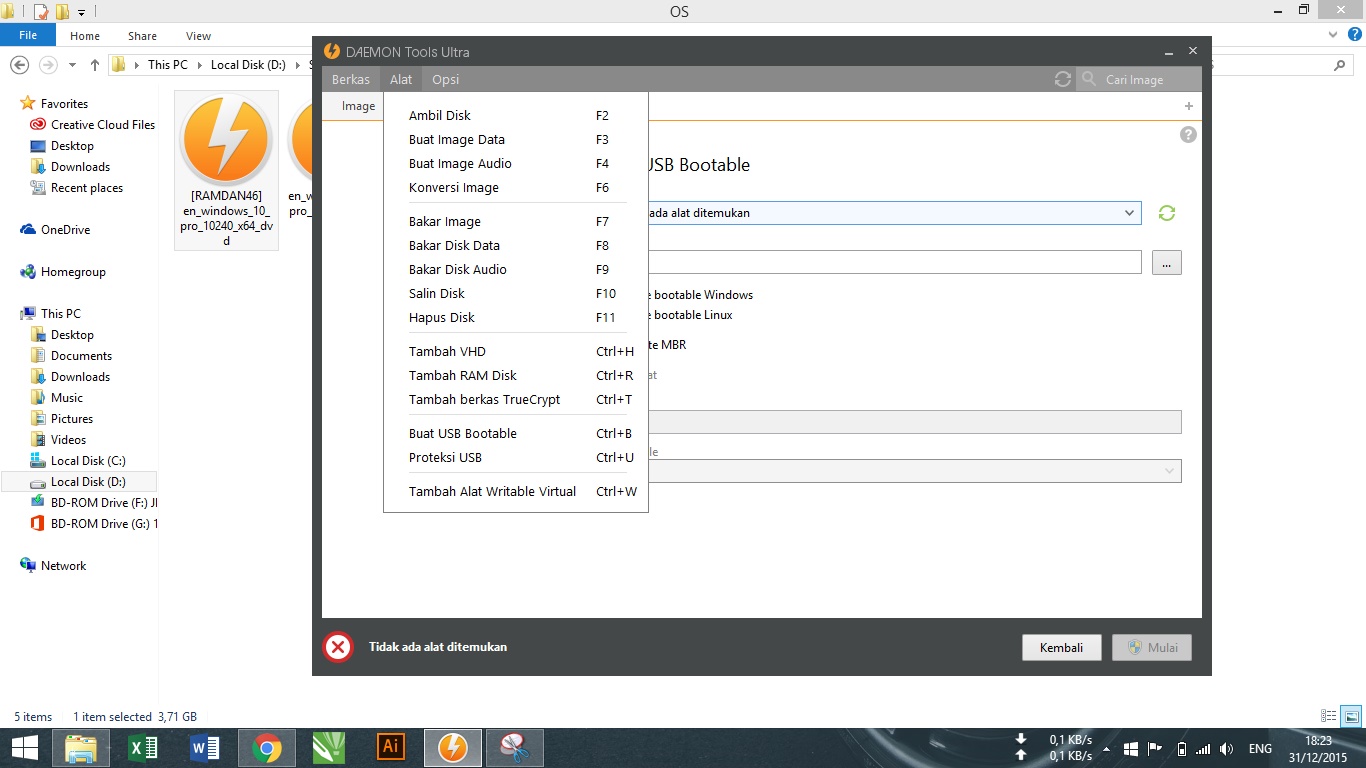This screenshot has height=768, width=1366.
Task: Click the refresh icon beside the search box
Action: tap(1062, 79)
